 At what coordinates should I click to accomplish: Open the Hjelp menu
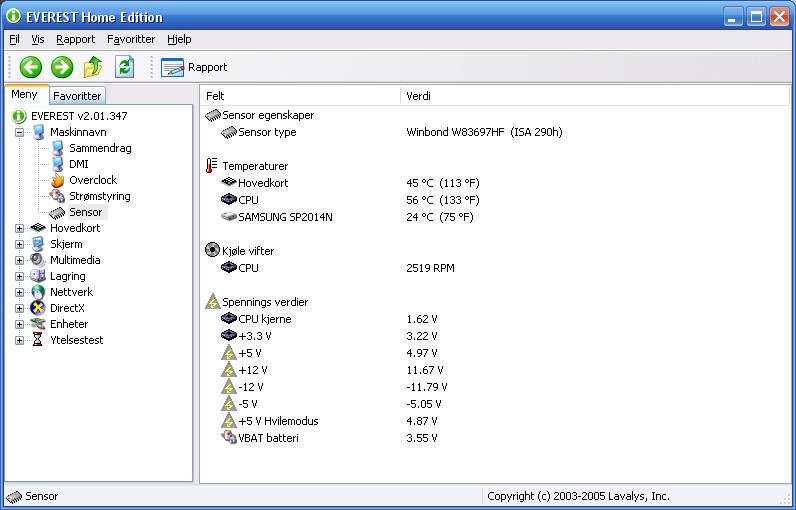tap(179, 39)
